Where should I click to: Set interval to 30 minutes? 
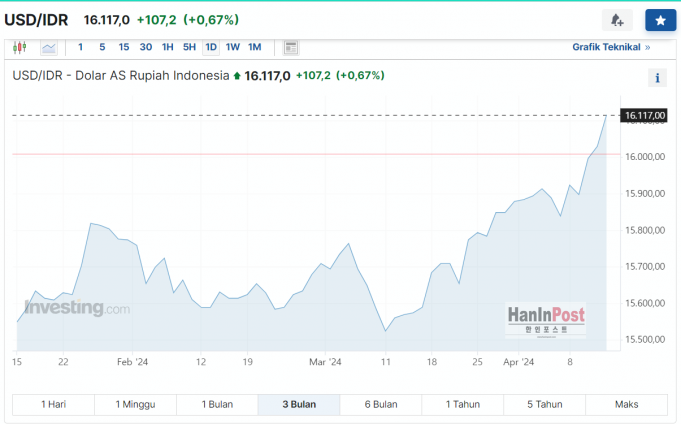pos(146,47)
